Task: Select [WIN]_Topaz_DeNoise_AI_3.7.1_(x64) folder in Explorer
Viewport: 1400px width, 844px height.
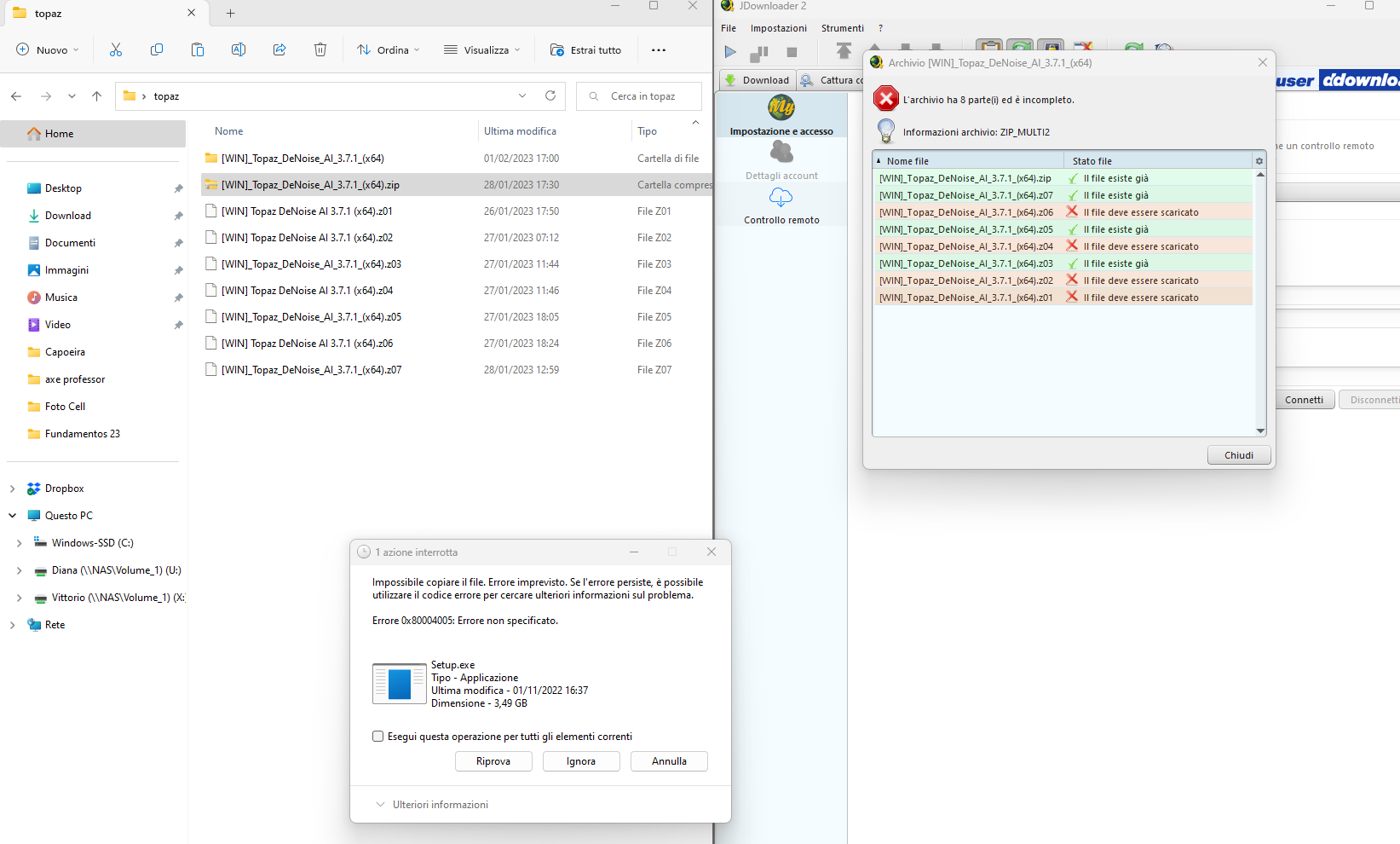Action: tap(457, 159)
